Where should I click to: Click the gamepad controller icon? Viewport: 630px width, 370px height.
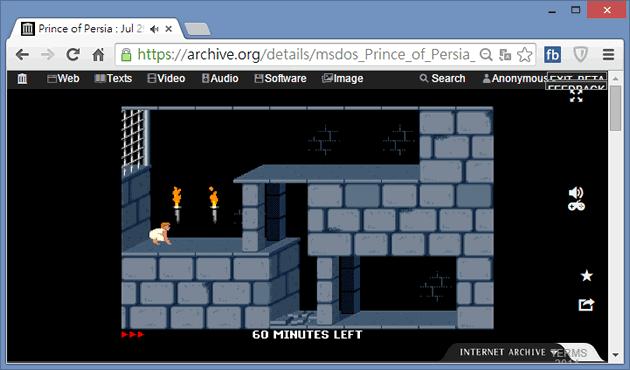(x=576, y=206)
